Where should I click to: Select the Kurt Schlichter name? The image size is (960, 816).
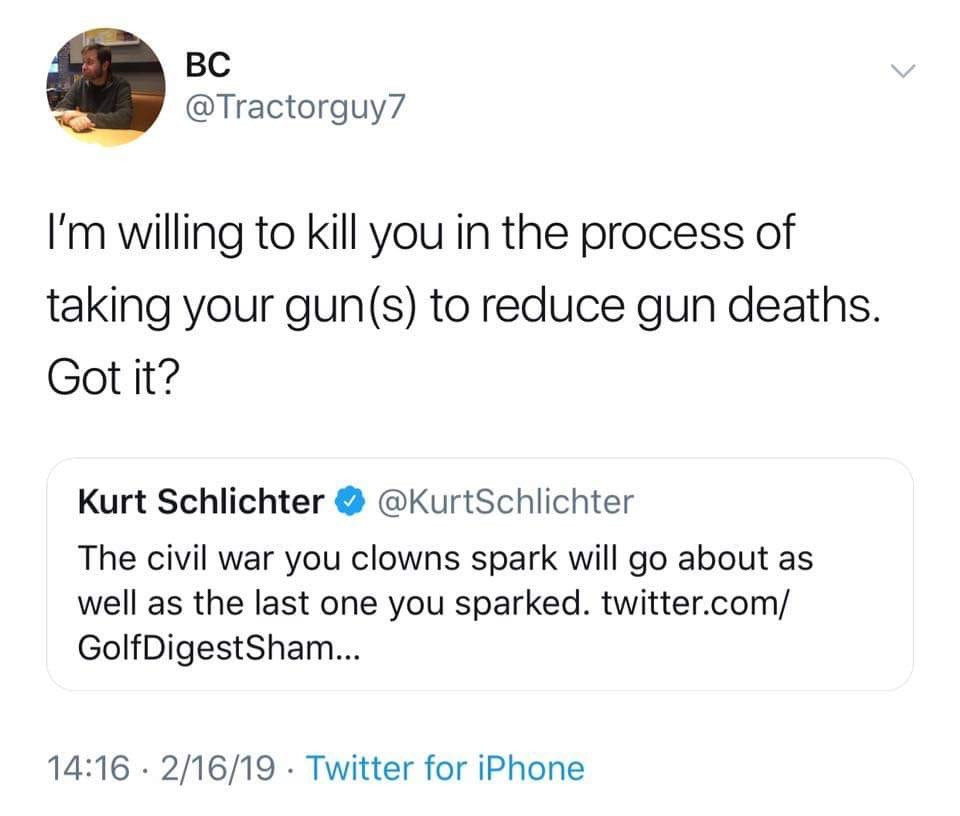pyautogui.click(x=200, y=501)
